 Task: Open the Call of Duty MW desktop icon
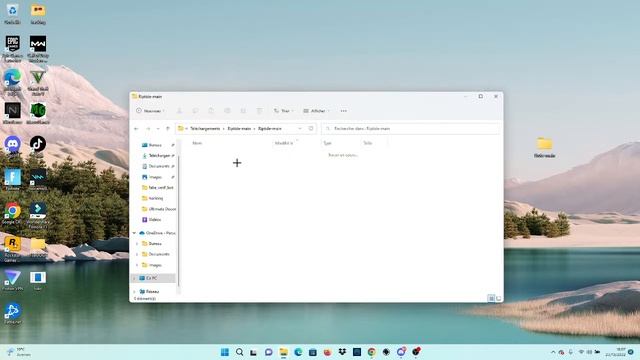pos(38,48)
